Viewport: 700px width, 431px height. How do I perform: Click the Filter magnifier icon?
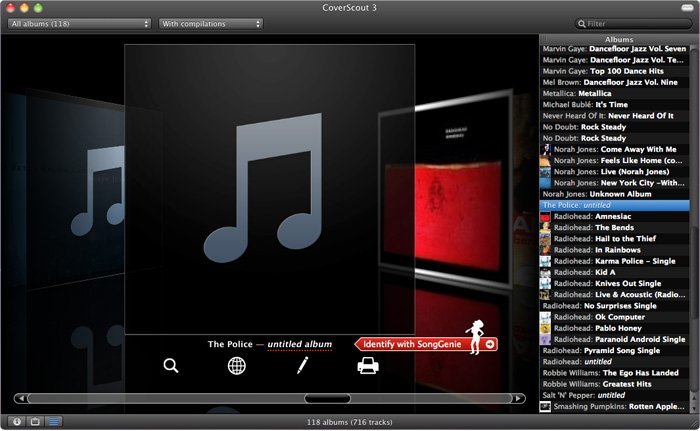click(582, 24)
